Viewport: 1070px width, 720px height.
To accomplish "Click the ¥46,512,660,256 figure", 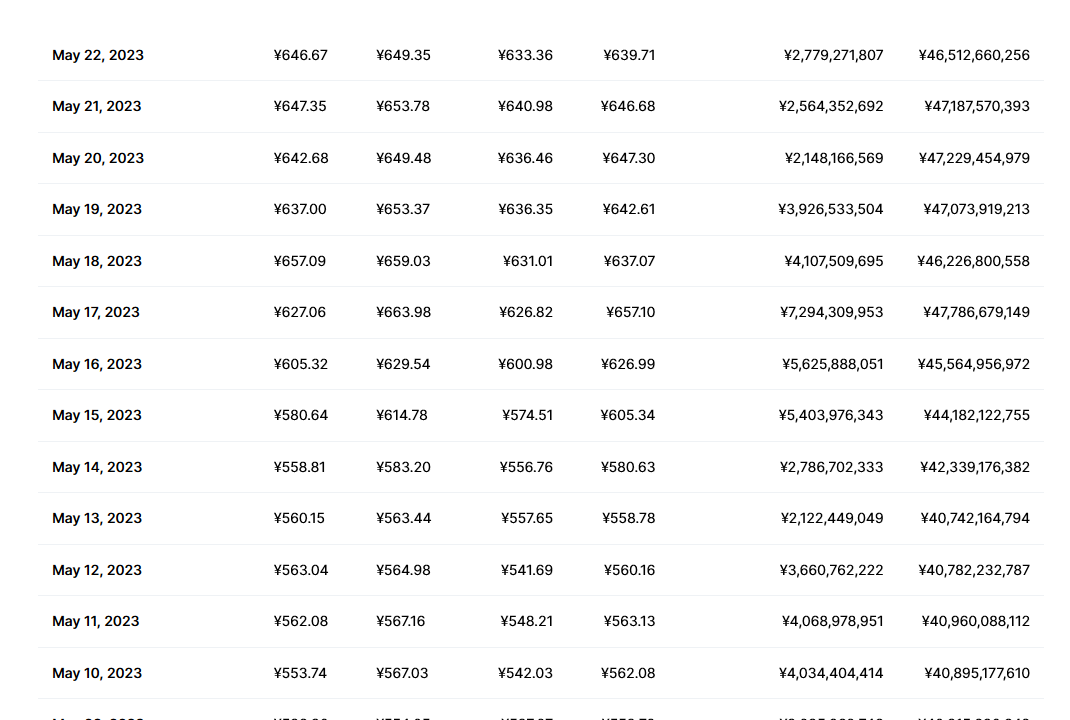I will coord(974,55).
